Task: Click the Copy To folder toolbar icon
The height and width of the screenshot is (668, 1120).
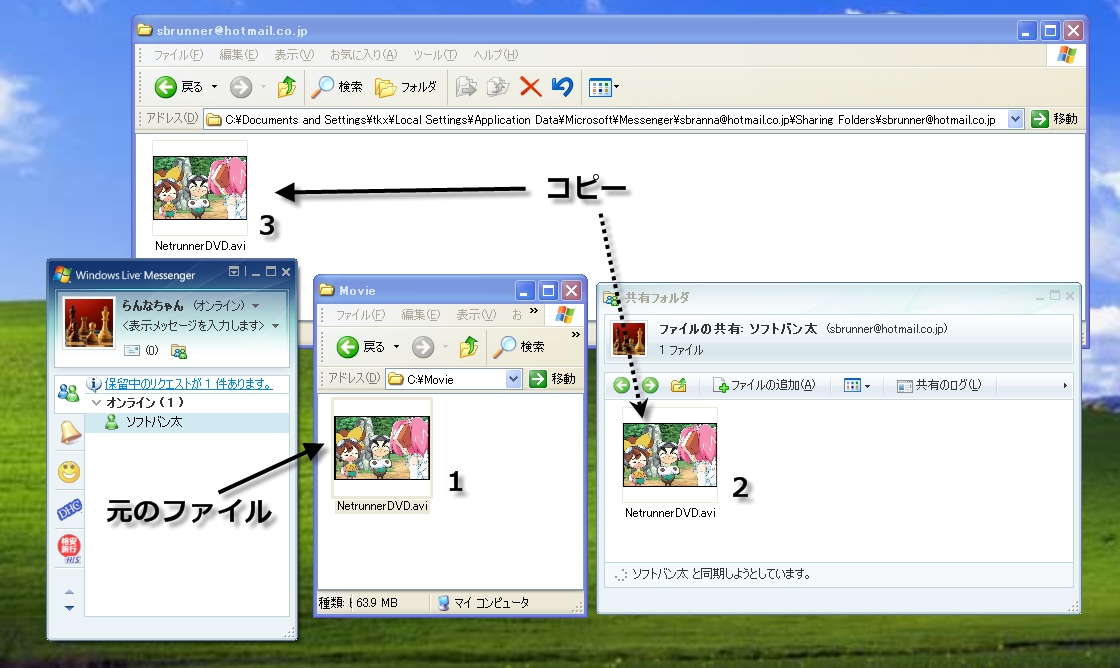Action: 498,87
